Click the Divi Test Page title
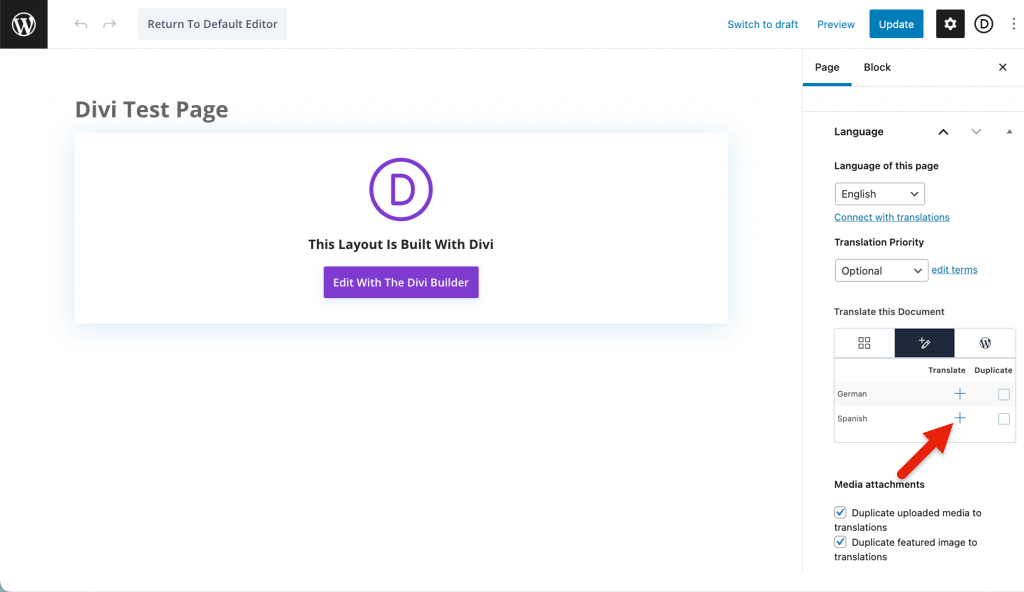The height and width of the screenshot is (592, 1024). [152, 109]
